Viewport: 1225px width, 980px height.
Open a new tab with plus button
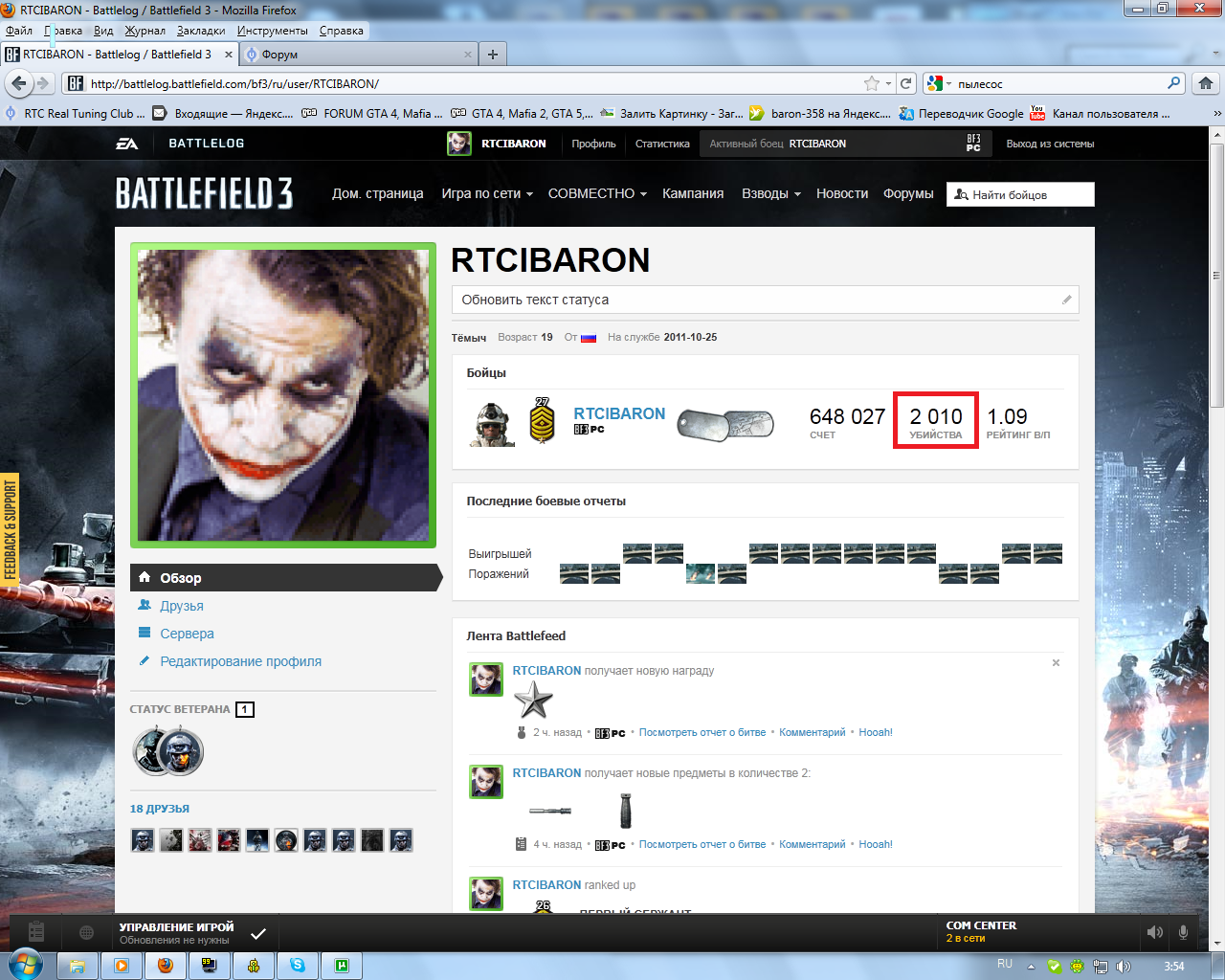pos(493,55)
